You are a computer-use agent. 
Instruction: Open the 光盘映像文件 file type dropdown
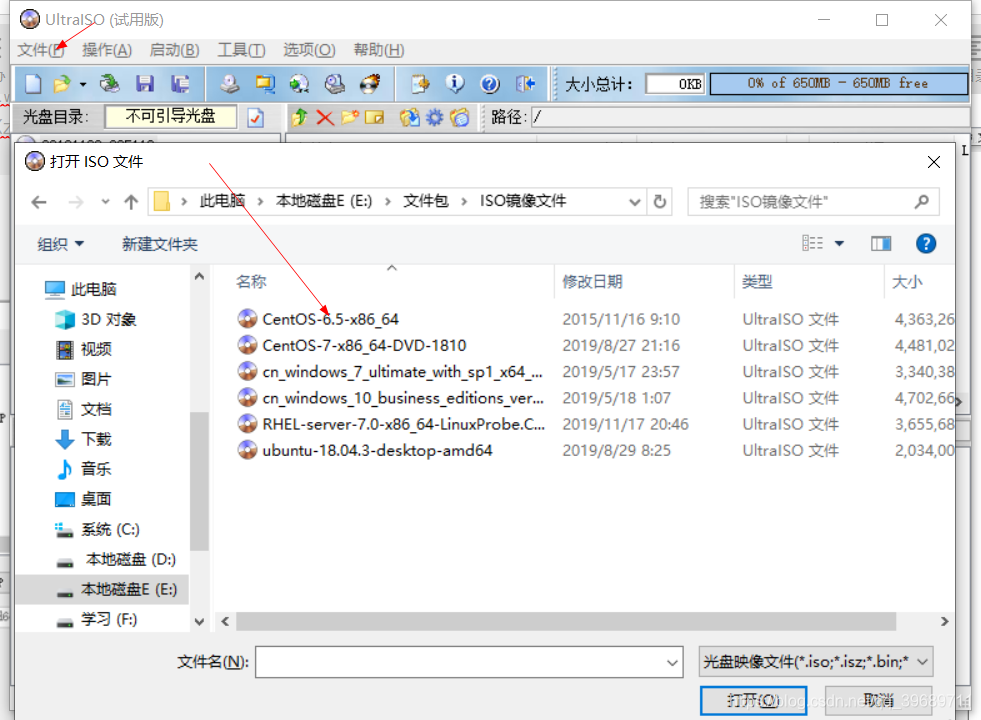[816, 662]
